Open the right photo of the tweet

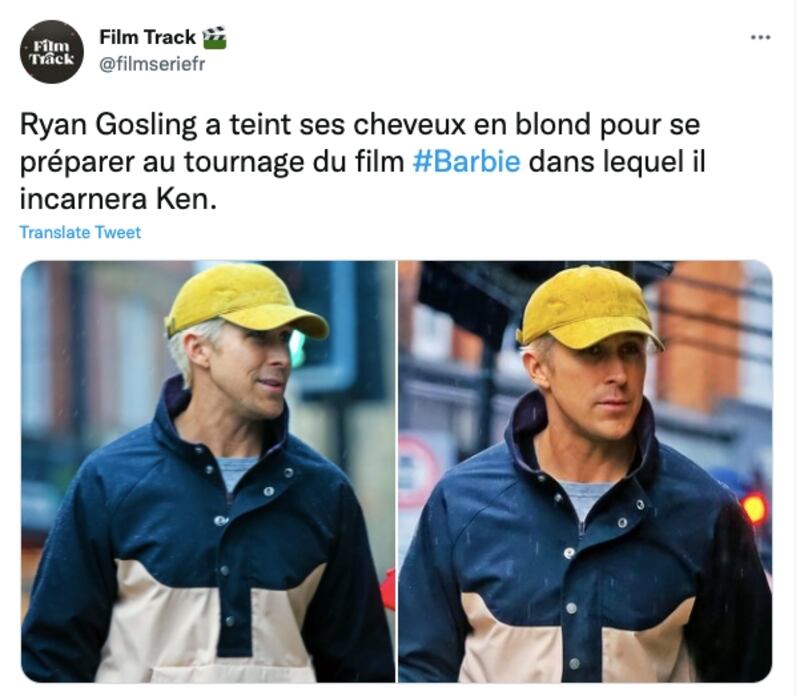pos(585,471)
